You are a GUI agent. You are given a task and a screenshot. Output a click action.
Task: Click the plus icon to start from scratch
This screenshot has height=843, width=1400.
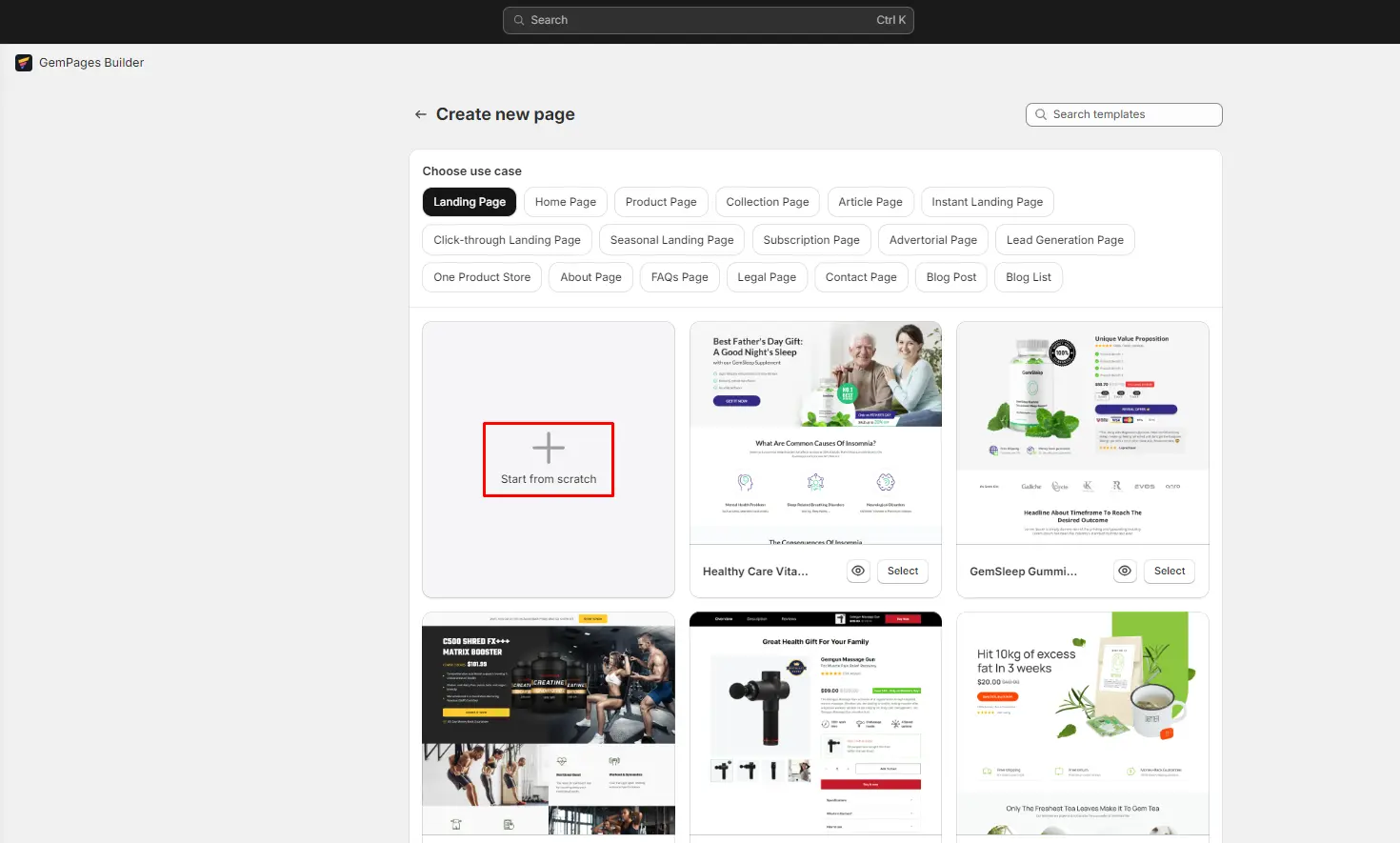pyautogui.click(x=548, y=446)
